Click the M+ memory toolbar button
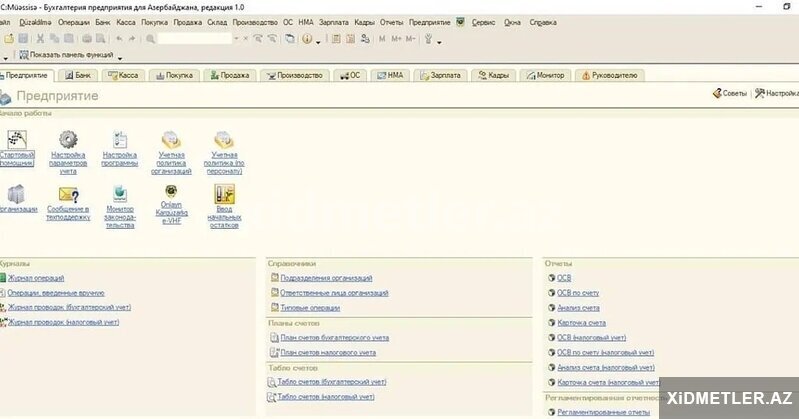Screen dimensions: 799x419 (x=396, y=39)
